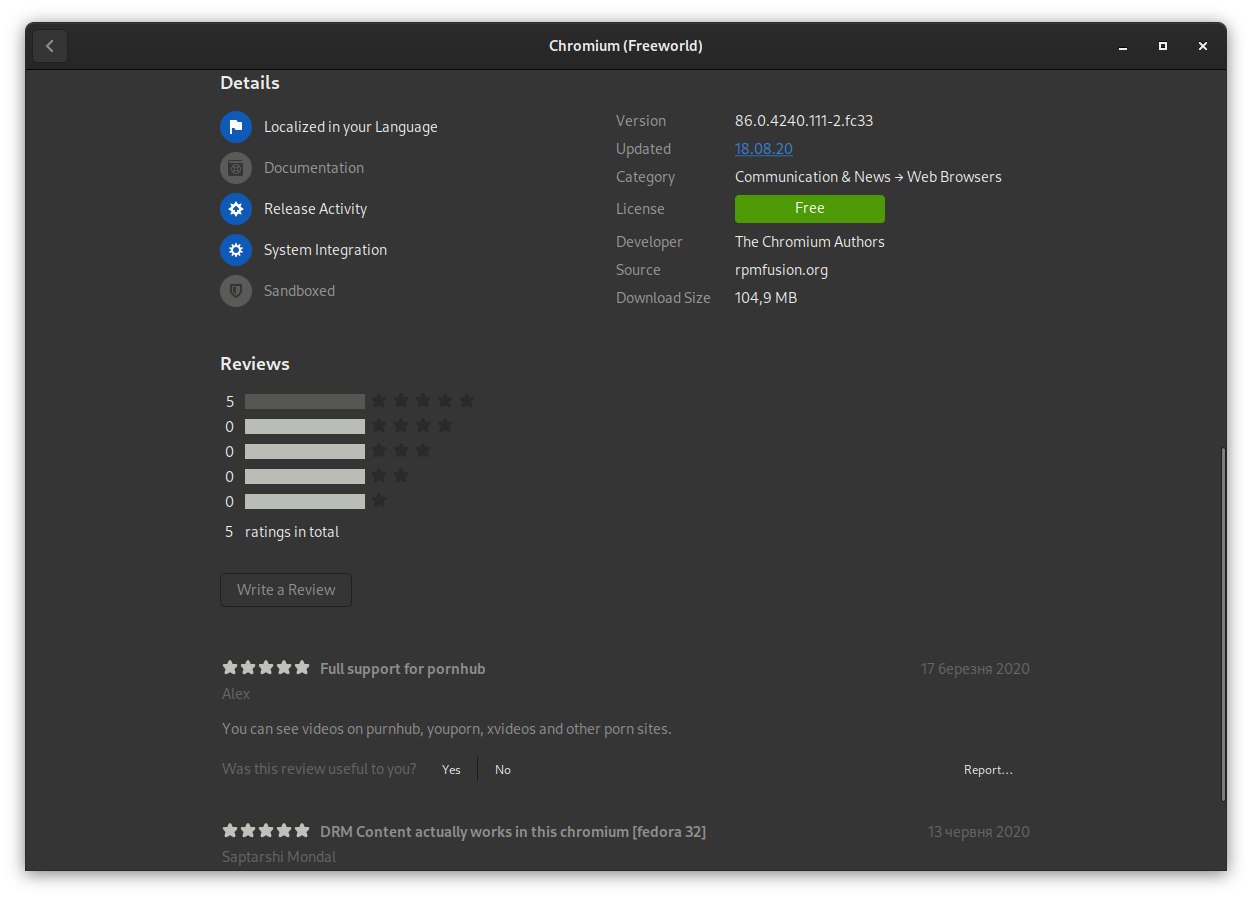Click the one-star rating bar
The width and height of the screenshot is (1252, 899).
[305, 501]
